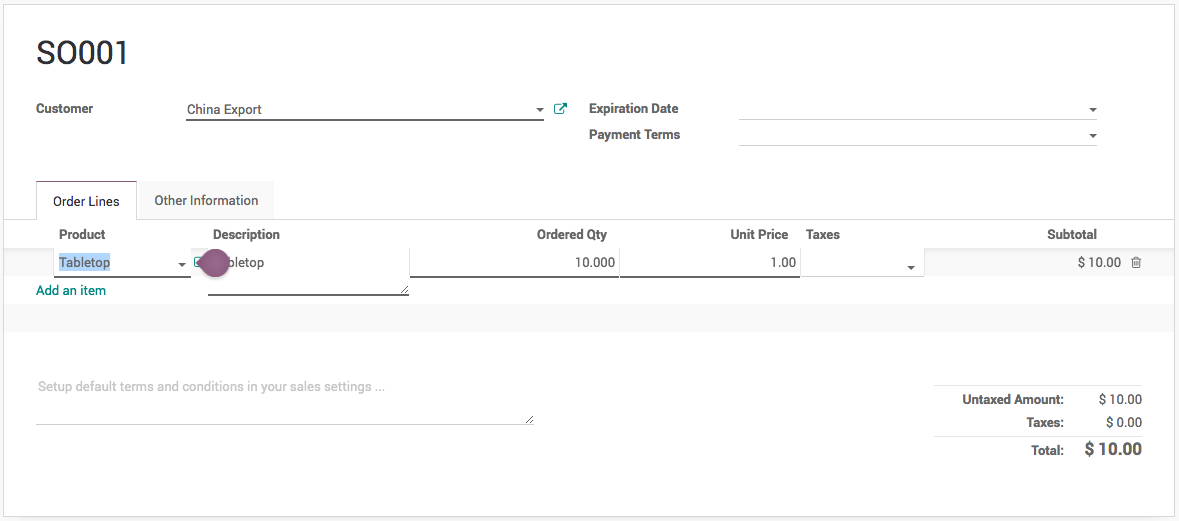This screenshot has width=1179, height=521.
Task: Click the Unit Price field showing 1.00
Action: [x=709, y=263]
